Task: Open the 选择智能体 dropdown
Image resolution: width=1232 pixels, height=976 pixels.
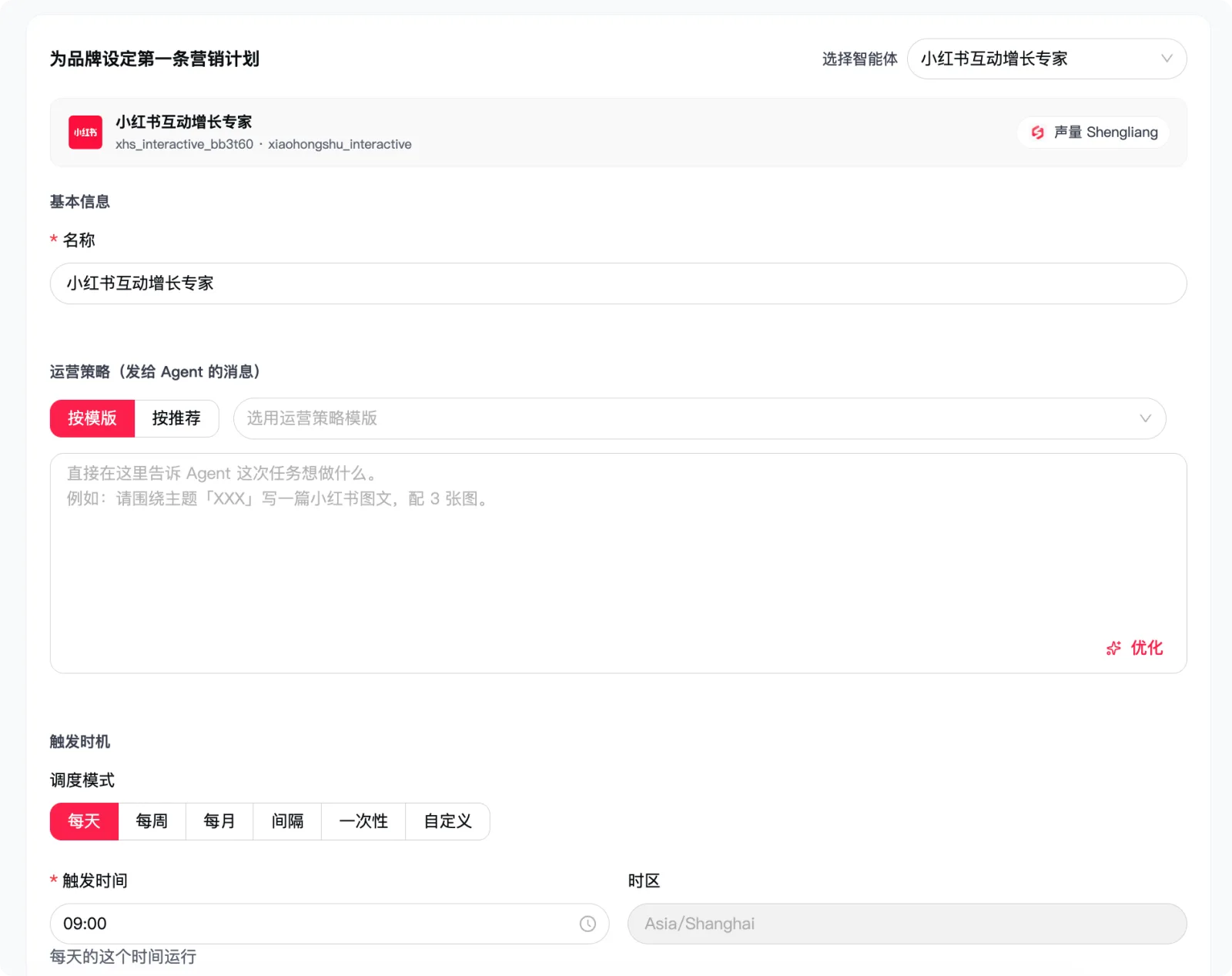Action: (x=1046, y=59)
